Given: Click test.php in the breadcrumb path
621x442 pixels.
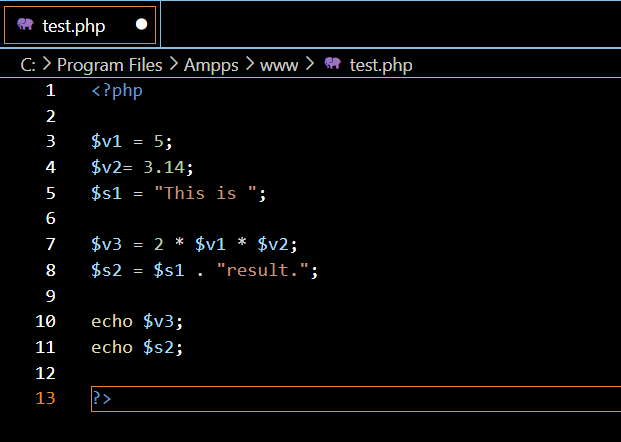Looking at the screenshot, I should tap(381, 65).
